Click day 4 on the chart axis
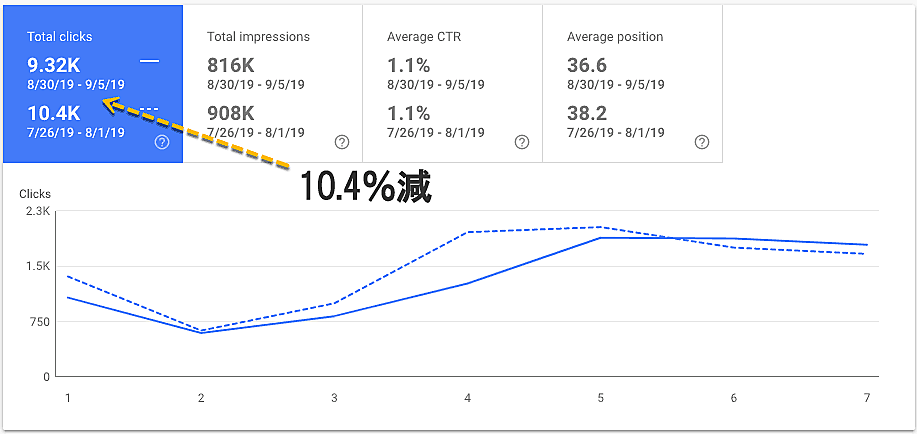Screen dimensions: 917x434 coord(467,398)
